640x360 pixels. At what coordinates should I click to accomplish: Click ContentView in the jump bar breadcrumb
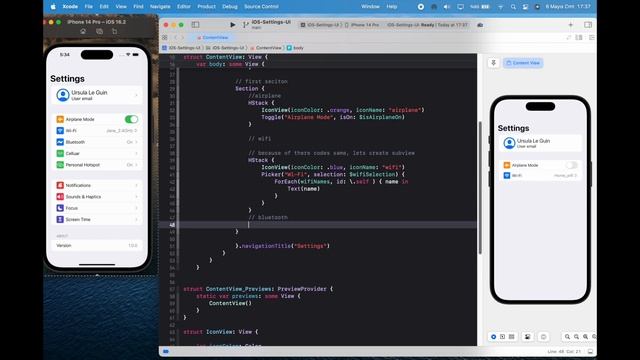pyautogui.click(x=266, y=48)
